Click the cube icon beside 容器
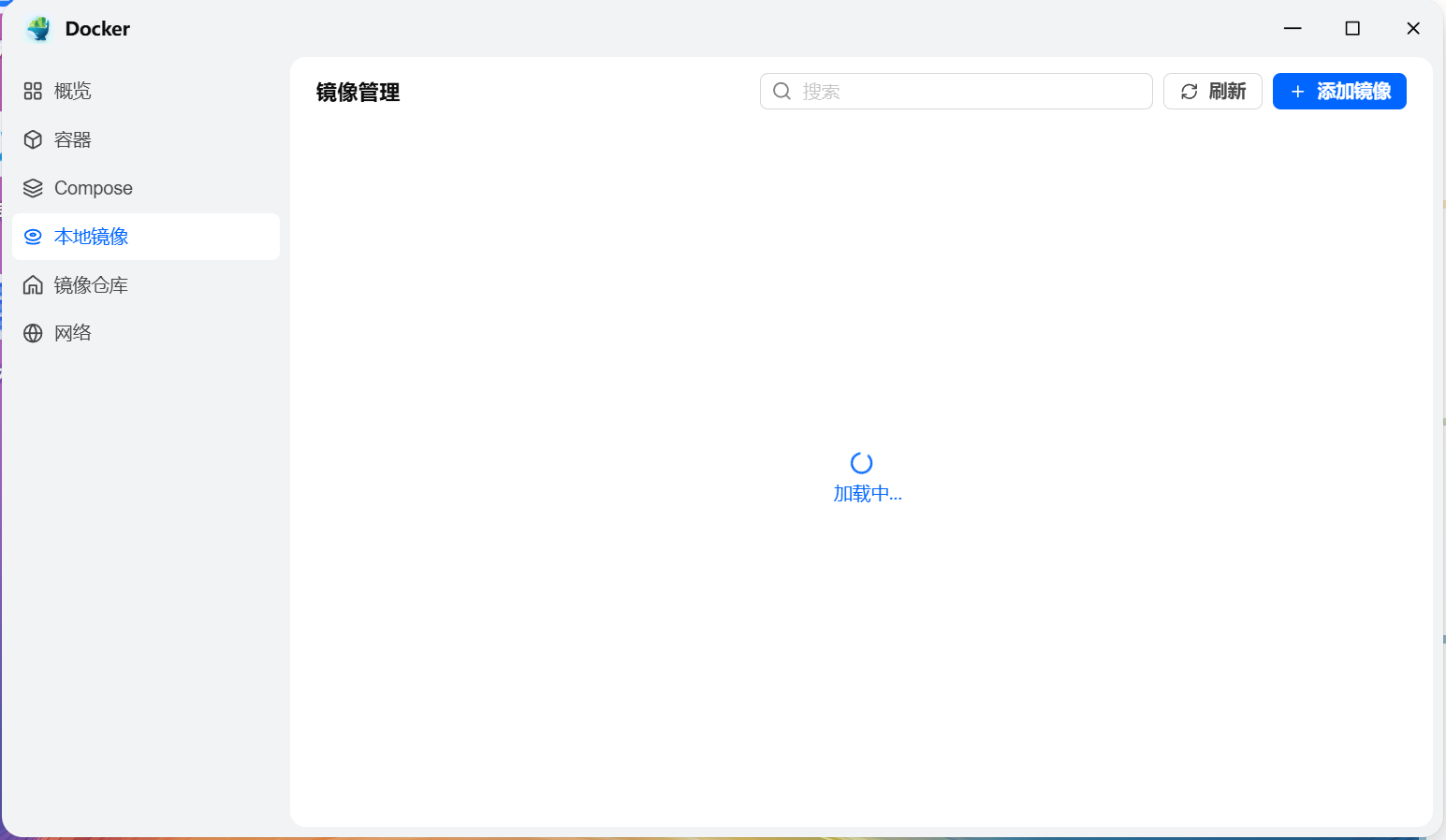This screenshot has width=1446, height=840. click(x=33, y=138)
